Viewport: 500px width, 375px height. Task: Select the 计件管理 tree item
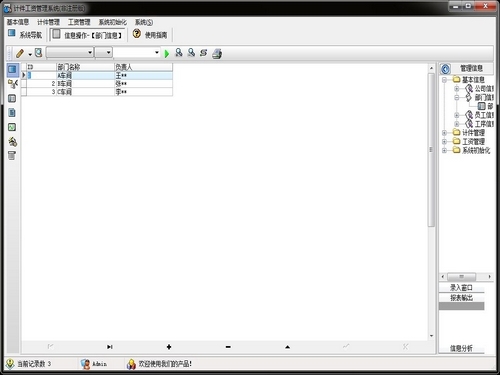click(473, 133)
